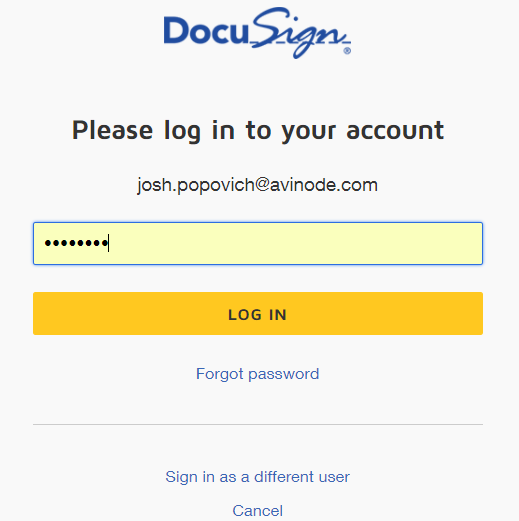The height and width of the screenshot is (521, 519).
Task: Click "different user" in the sign-in link
Action: pos(302,477)
